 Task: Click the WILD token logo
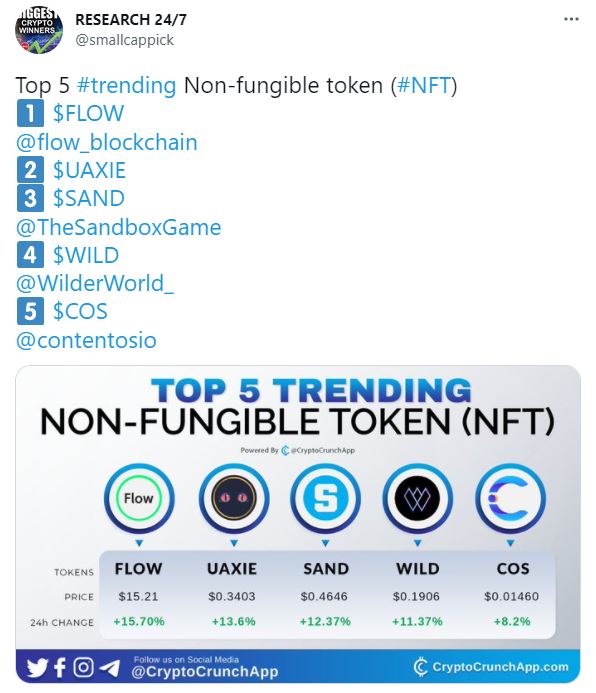417,498
